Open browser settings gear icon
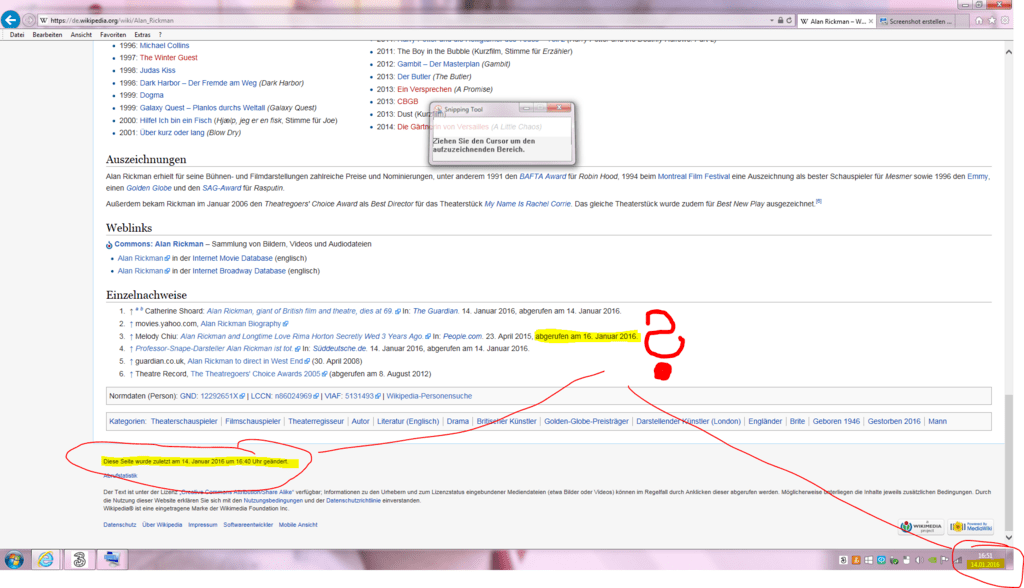The width and height of the screenshot is (1024, 588). [x=1005, y=21]
